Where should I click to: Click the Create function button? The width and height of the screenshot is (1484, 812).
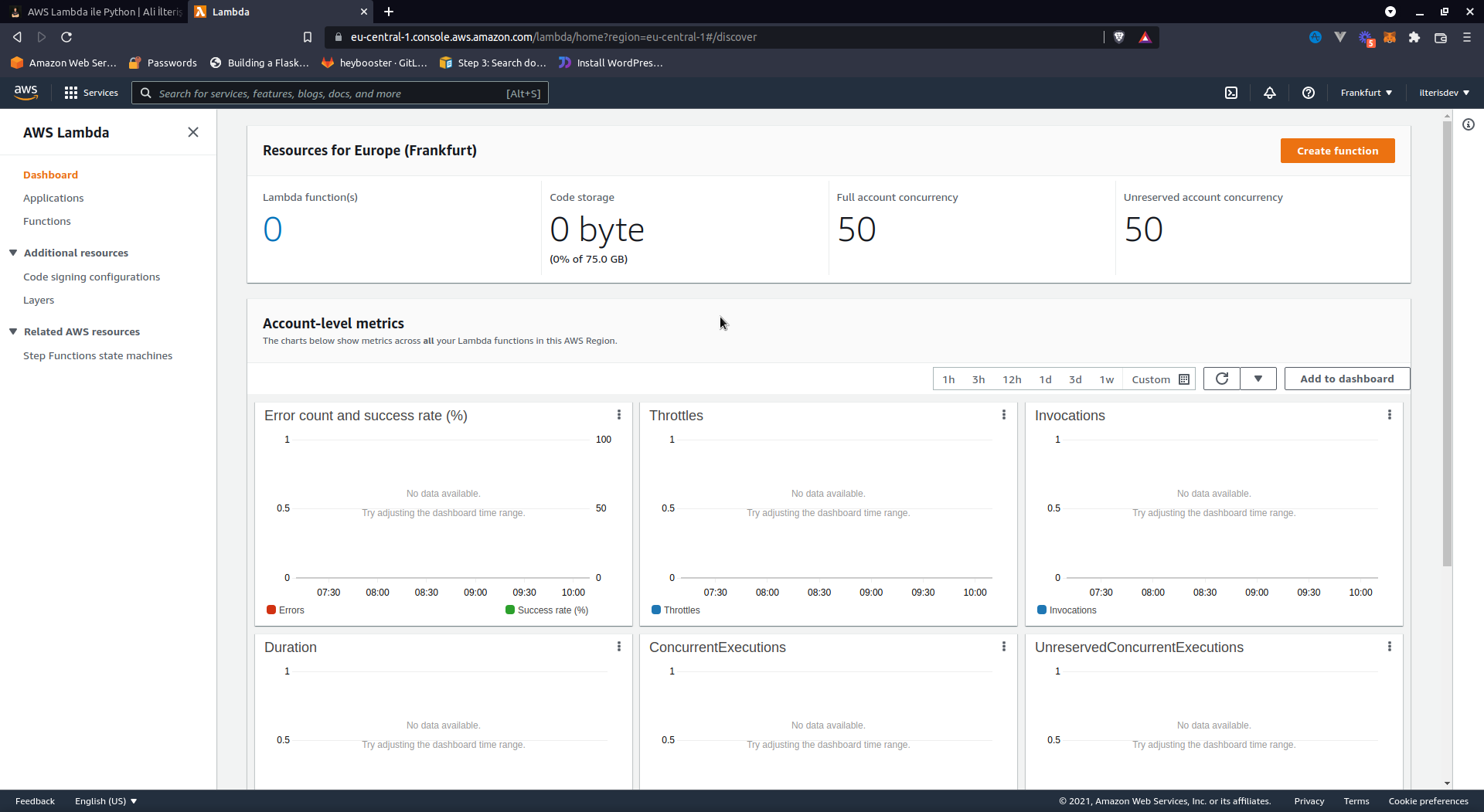pos(1337,151)
